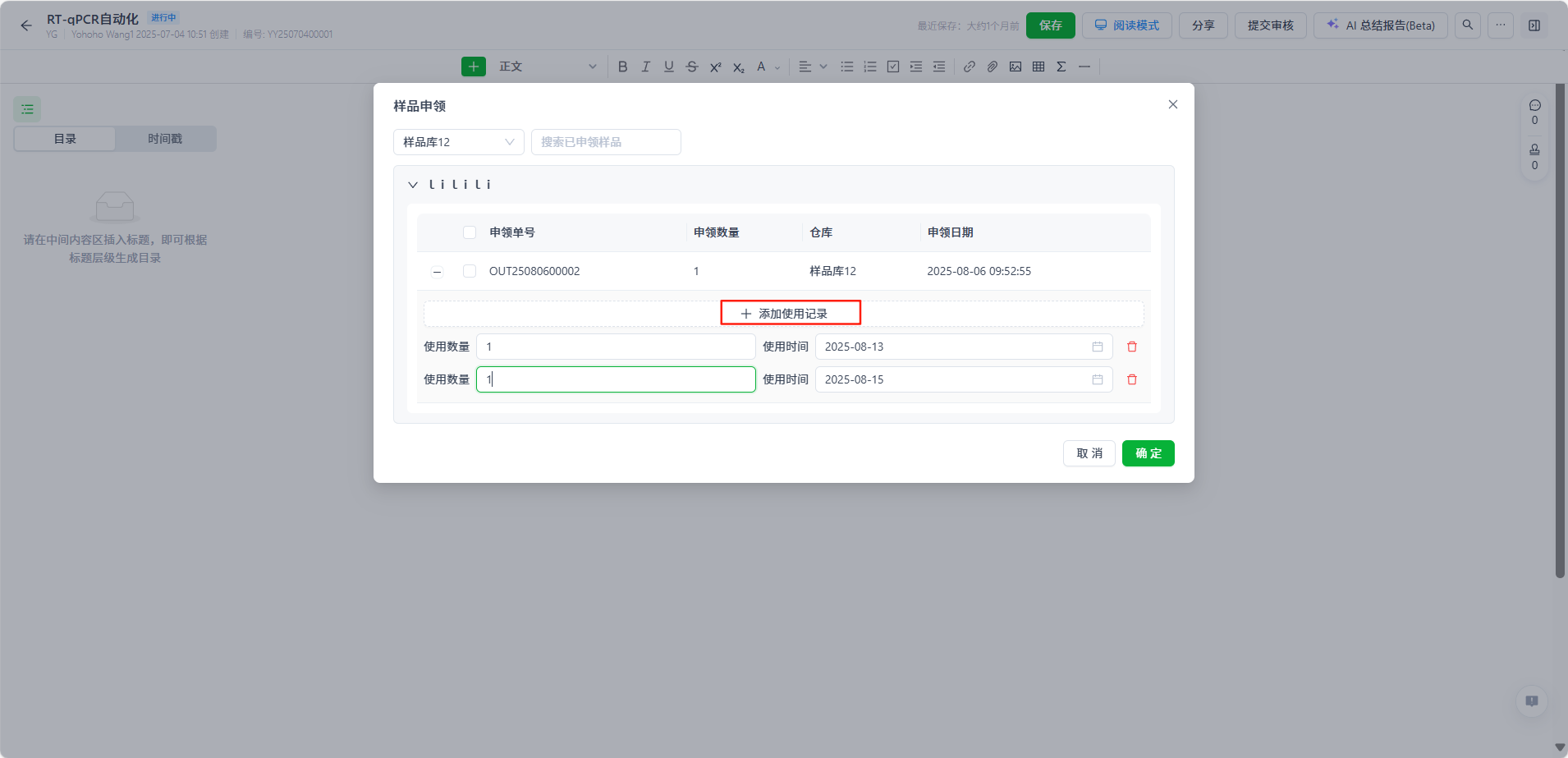The height and width of the screenshot is (758, 1568).
Task: Confirm with the 确定 button
Action: click(1148, 453)
